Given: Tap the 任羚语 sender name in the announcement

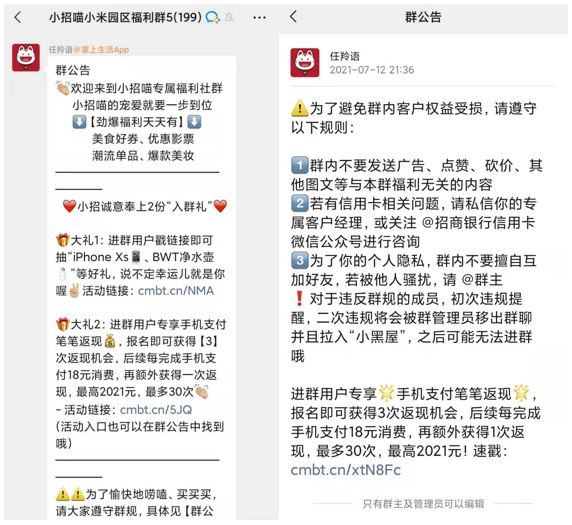Looking at the screenshot, I should [345, 56].
